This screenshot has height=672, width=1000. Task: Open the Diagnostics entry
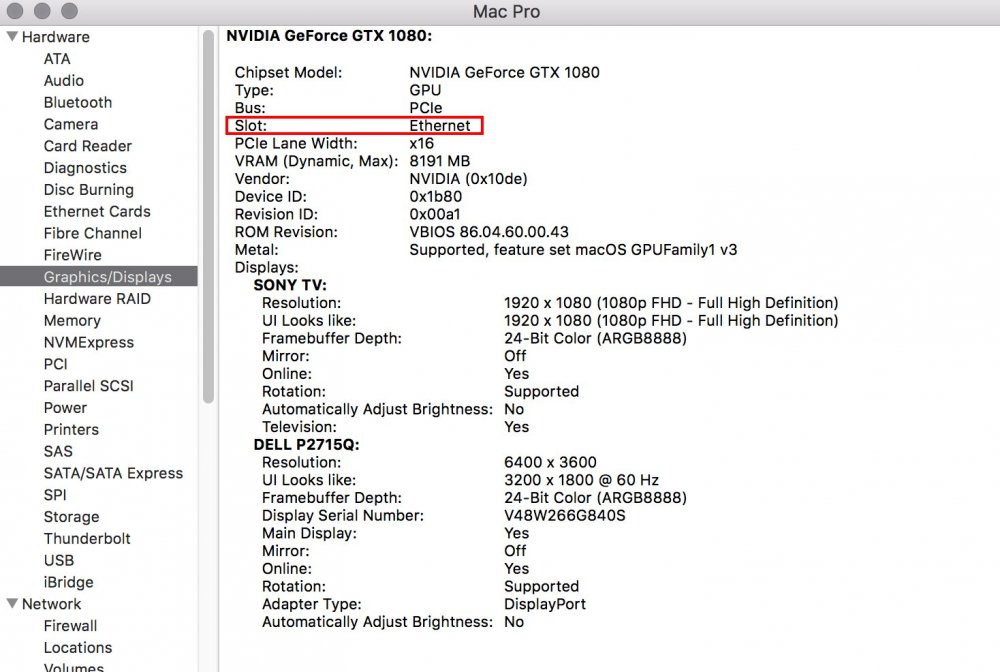(85, 168)
